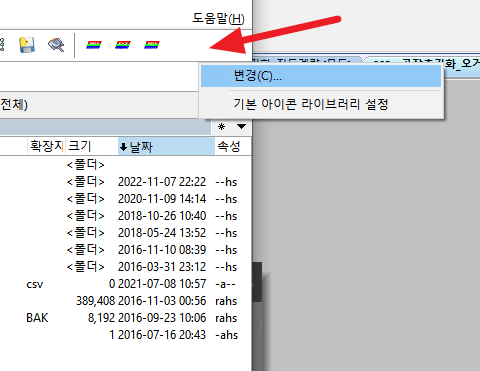Click the BAK extension in the file list

37,318
